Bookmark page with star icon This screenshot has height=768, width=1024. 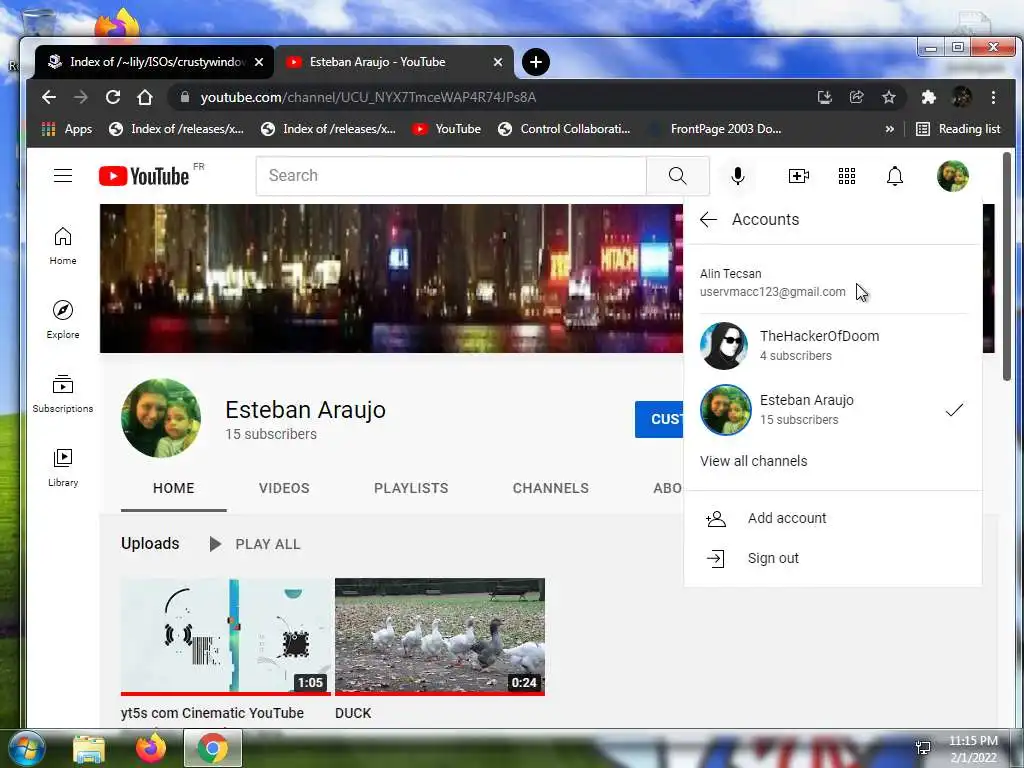click(x=888, y=97)
